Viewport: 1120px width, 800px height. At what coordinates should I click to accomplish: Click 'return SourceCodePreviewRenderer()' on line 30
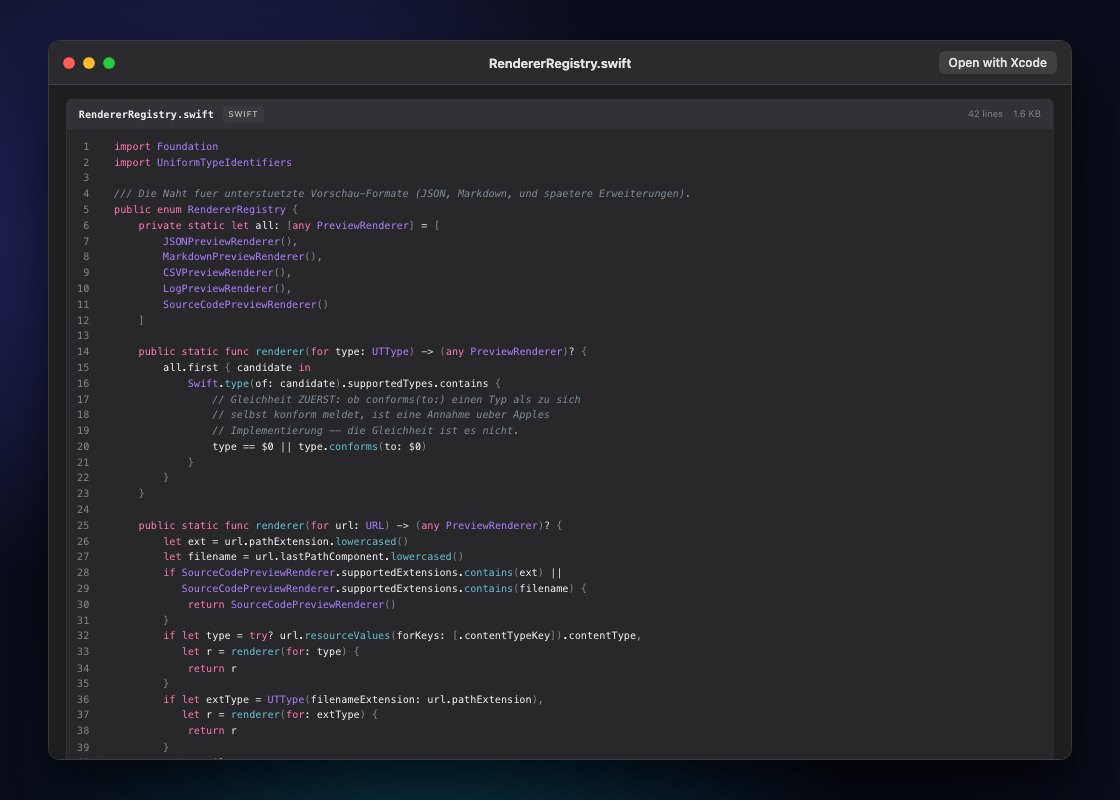pos(291,604)
